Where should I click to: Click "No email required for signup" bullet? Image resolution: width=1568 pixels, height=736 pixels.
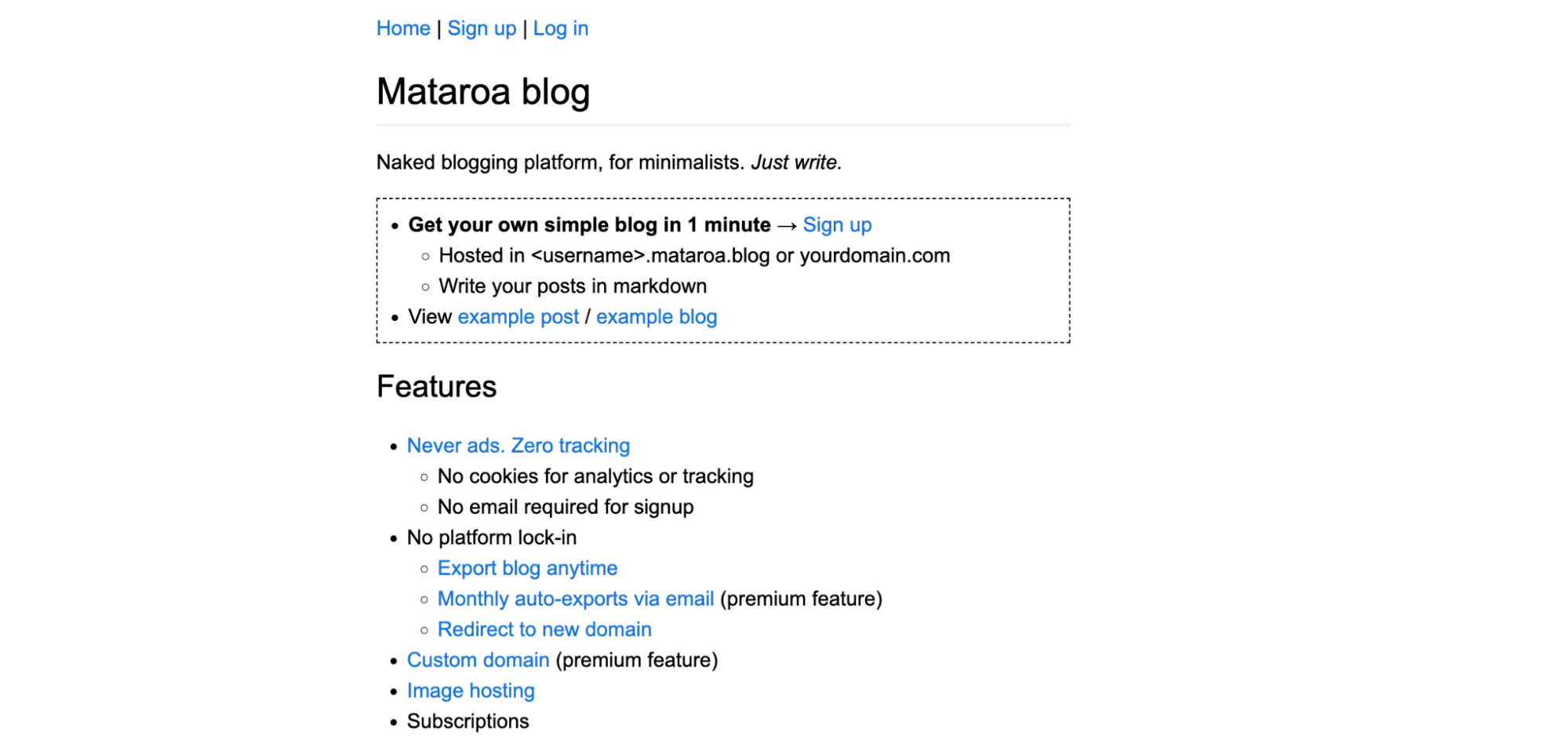click(565, 507)
